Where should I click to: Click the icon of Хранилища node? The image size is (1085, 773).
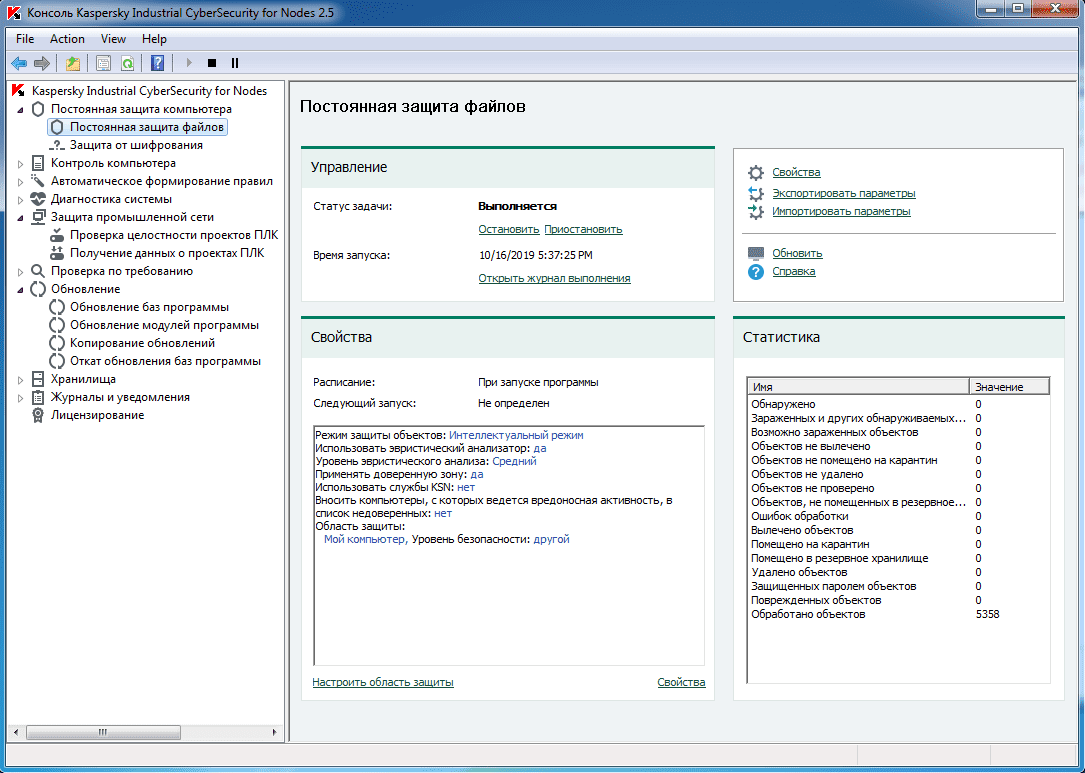click(x=38, y=379)
